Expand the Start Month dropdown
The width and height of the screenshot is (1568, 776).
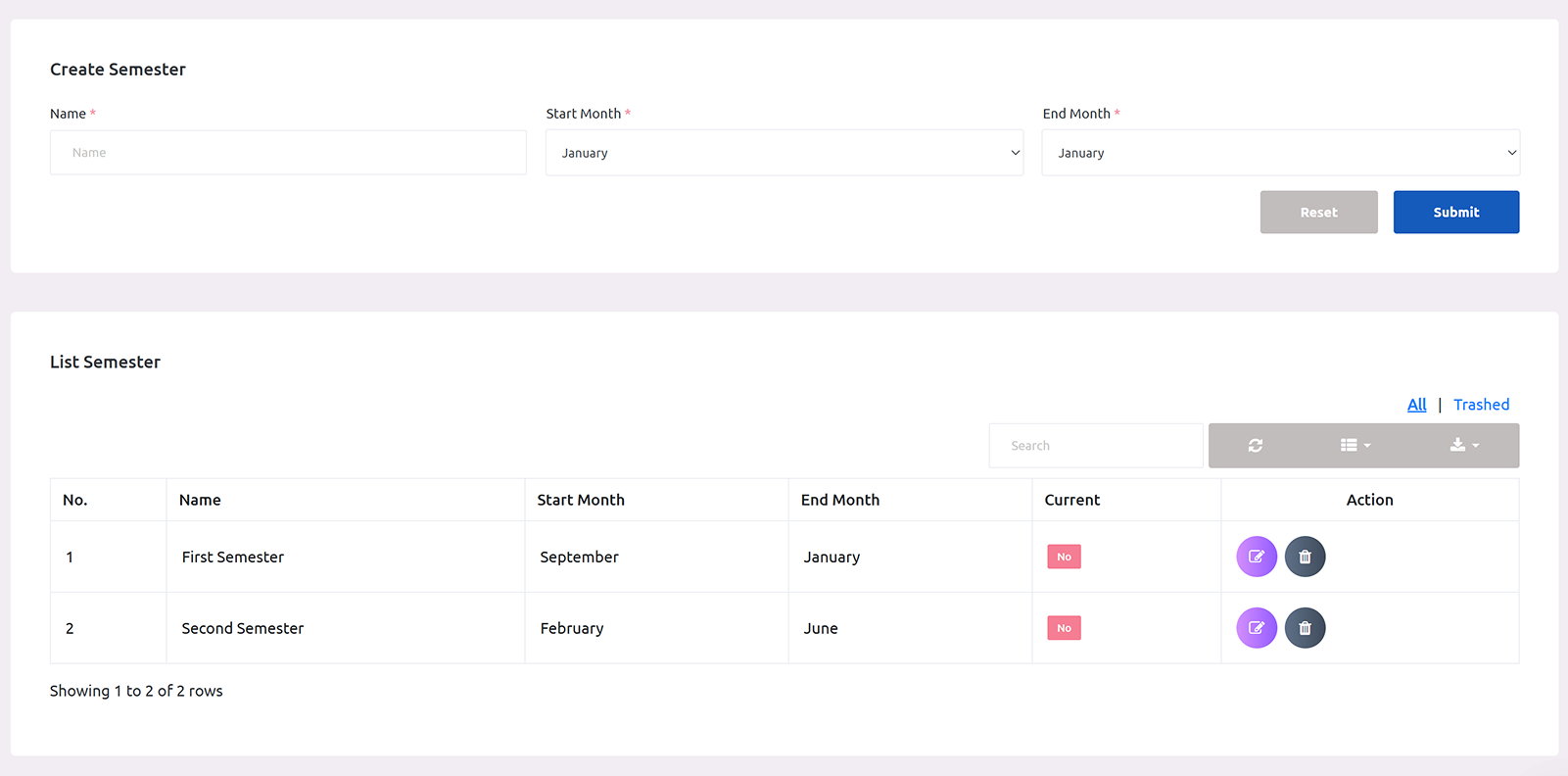tap(784, 153)
